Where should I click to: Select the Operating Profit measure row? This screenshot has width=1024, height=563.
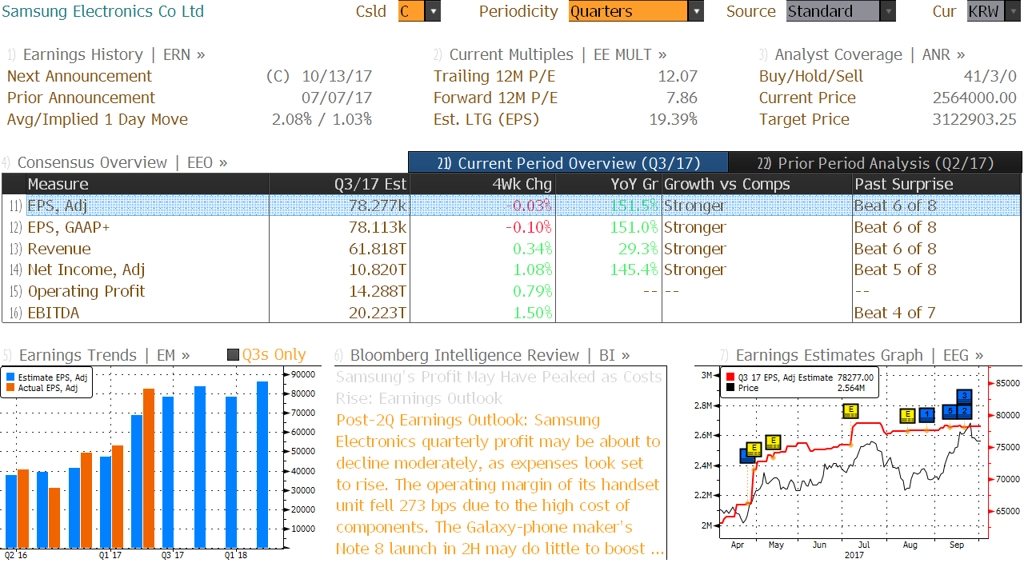tap(511, 291)
